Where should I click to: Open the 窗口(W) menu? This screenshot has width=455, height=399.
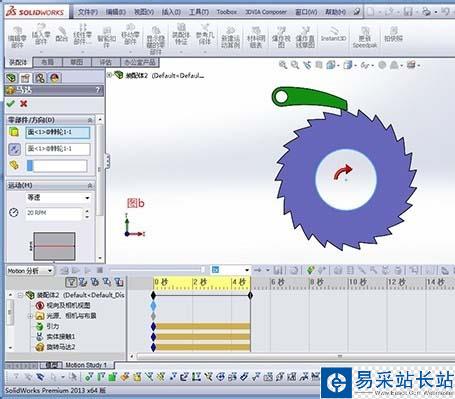[x=306, y=12]
